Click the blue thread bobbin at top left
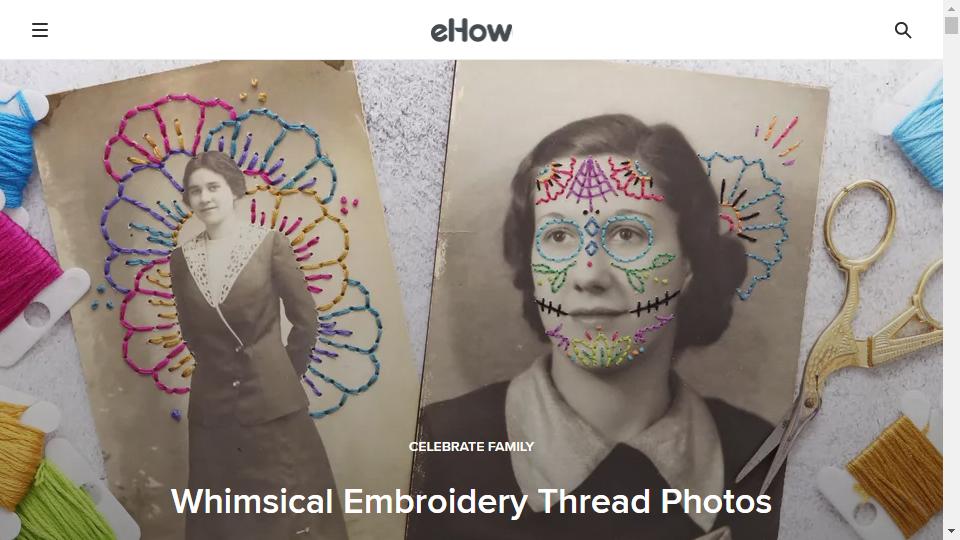 coord(18,138)
